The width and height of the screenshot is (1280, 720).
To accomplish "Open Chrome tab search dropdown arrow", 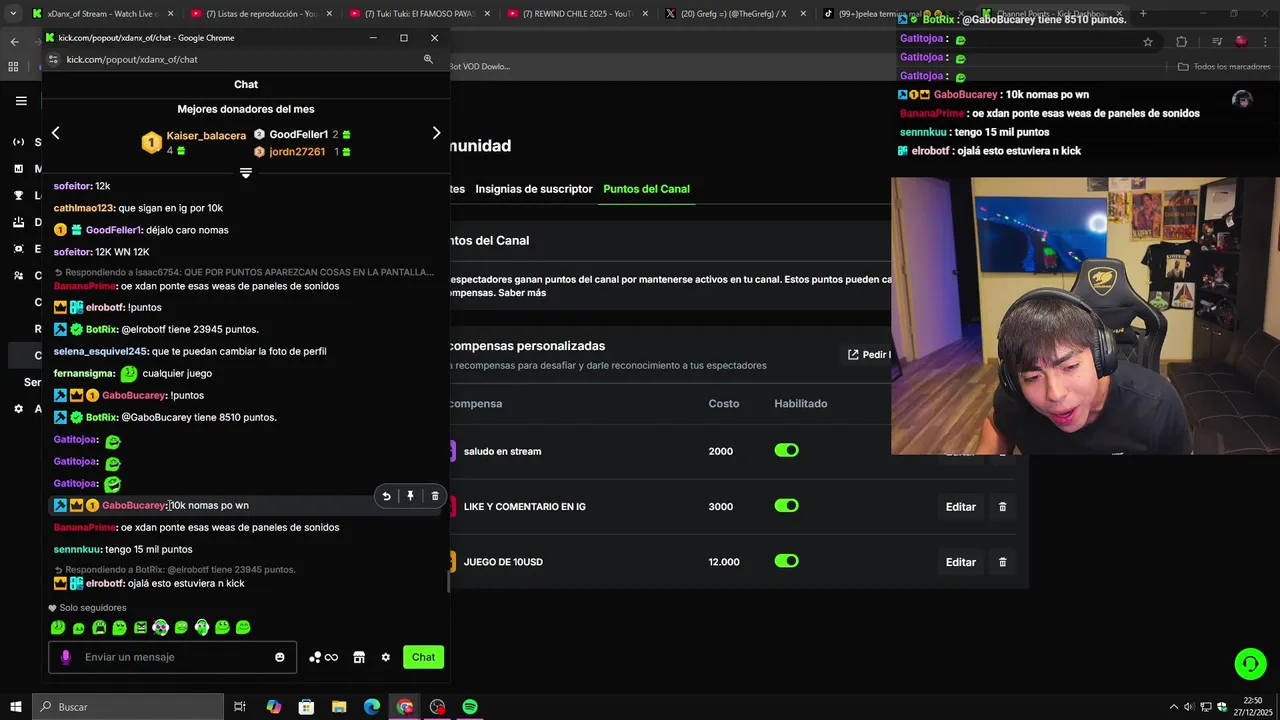I will click(12, 14).
